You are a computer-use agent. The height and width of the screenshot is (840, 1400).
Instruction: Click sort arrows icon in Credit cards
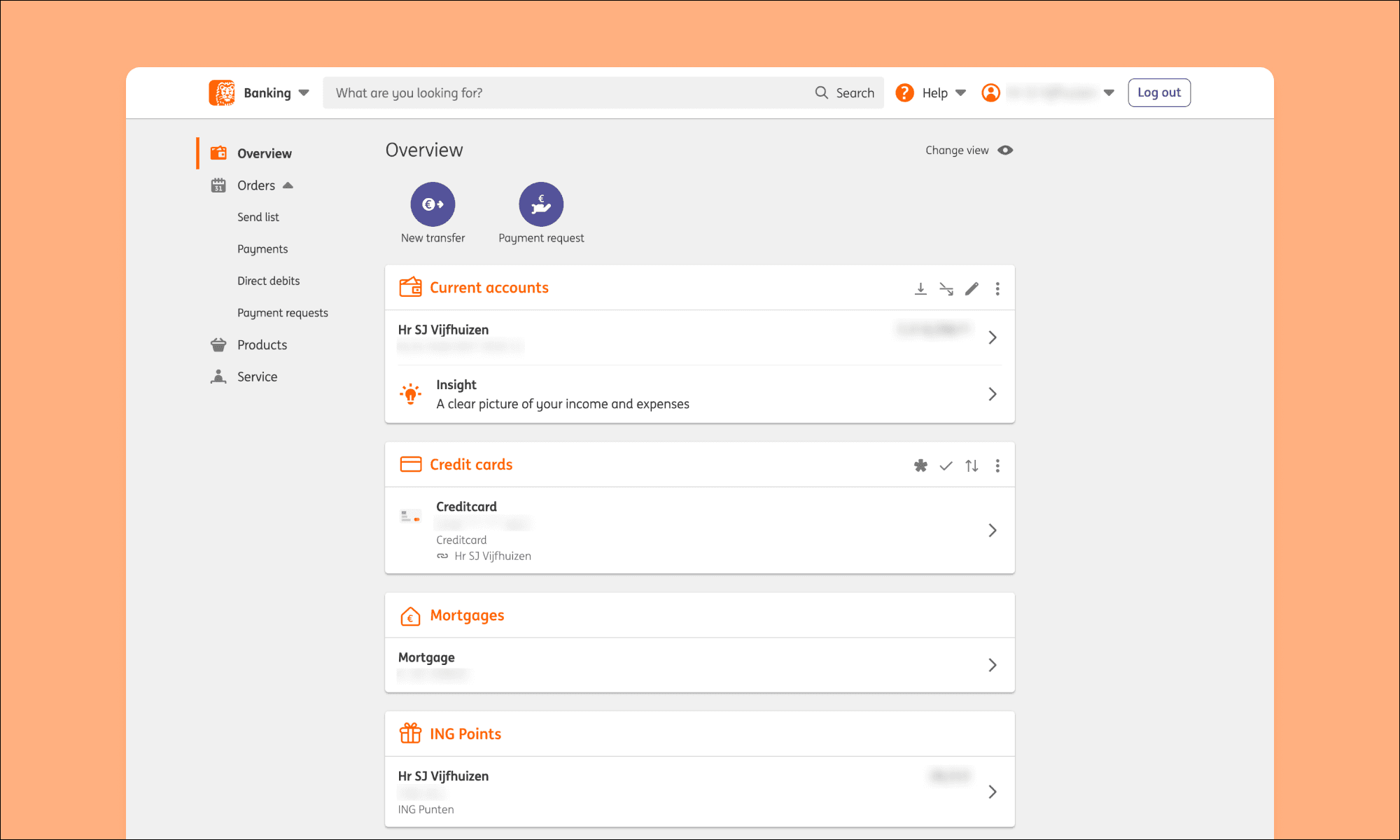coord(972,465)
